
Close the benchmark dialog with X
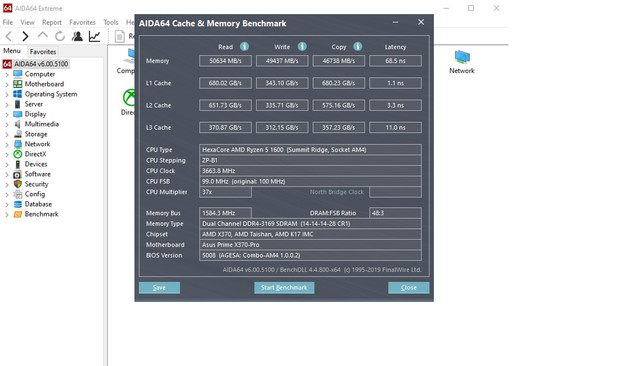point(421,22)
